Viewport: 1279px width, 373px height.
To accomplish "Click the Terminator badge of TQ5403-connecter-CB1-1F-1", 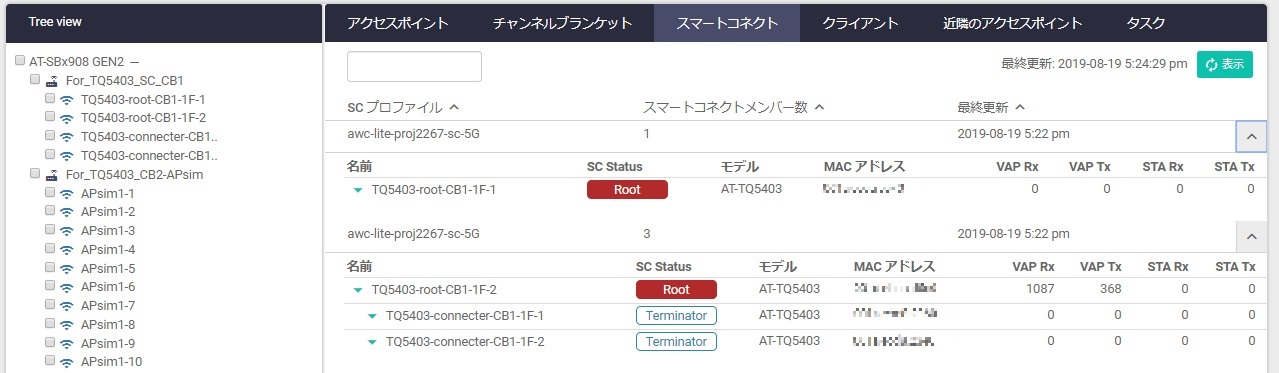I will (x=676, y=316).
